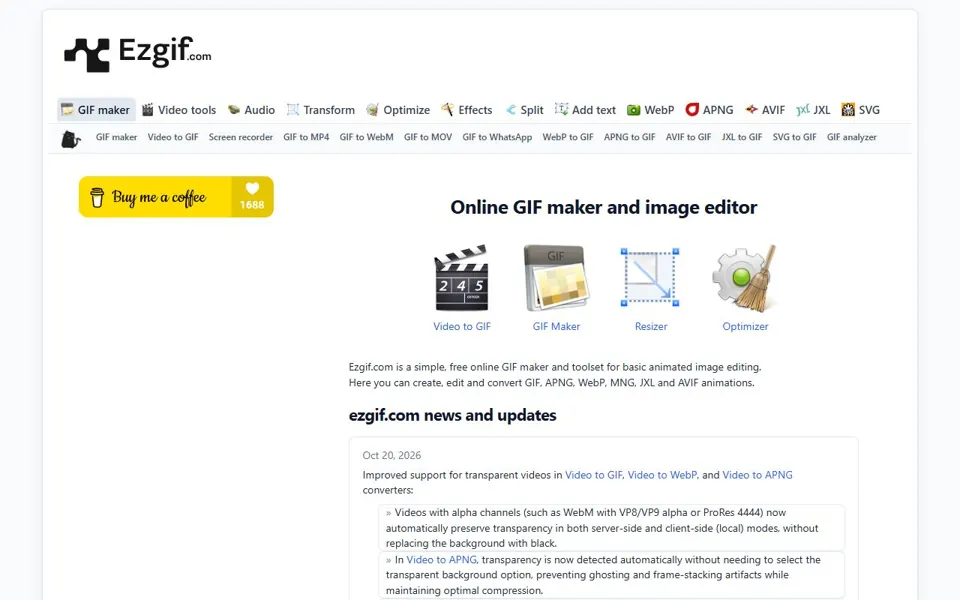
Task: Open SVG to GIF converter
Action: [794, 137]
